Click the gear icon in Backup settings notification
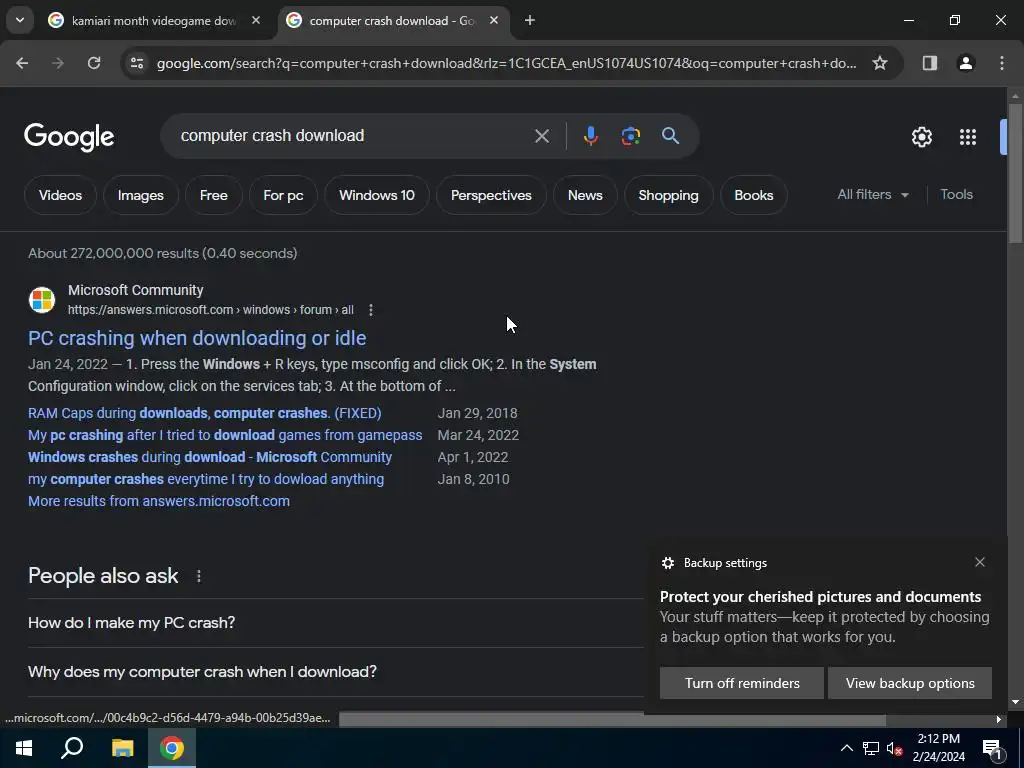1024x768 pixels. (667, 563)
